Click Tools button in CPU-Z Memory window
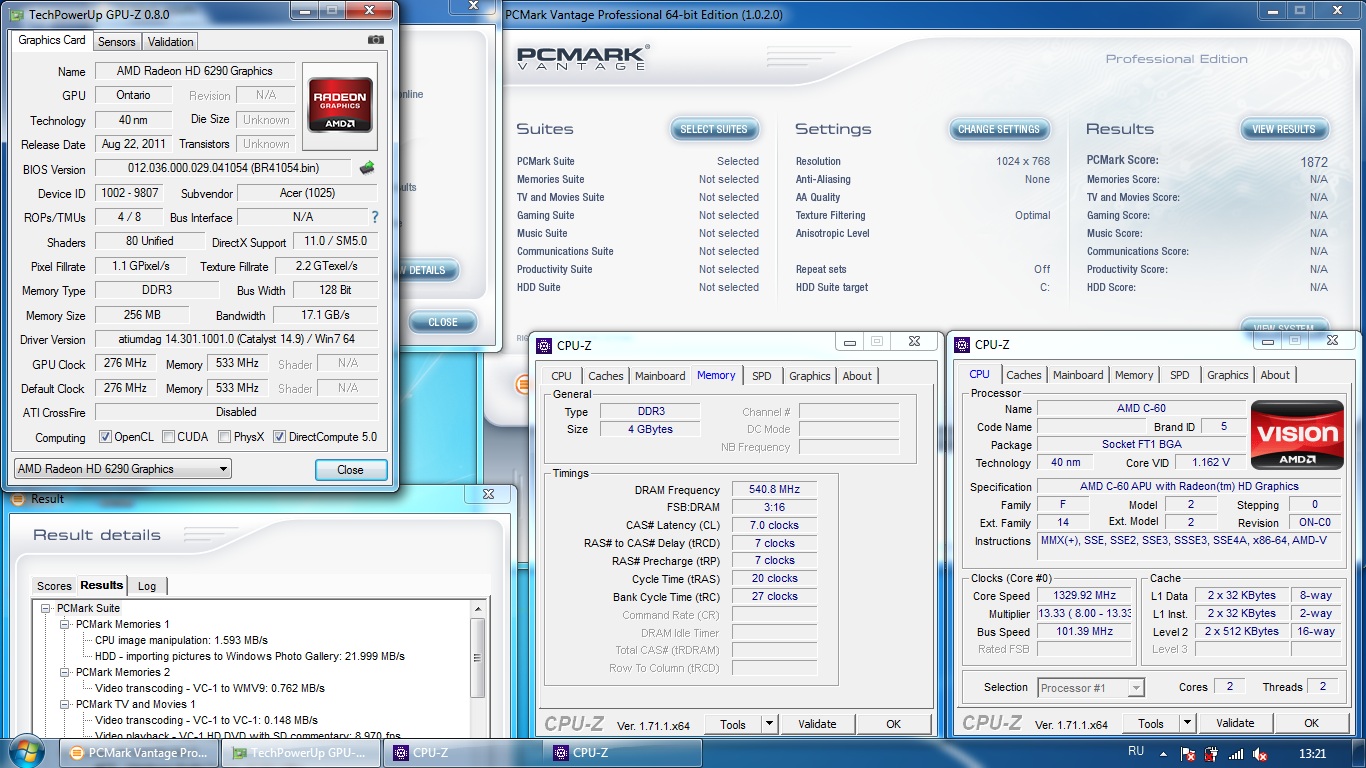This screenshot has height=768, width=1366. point(733,724)
